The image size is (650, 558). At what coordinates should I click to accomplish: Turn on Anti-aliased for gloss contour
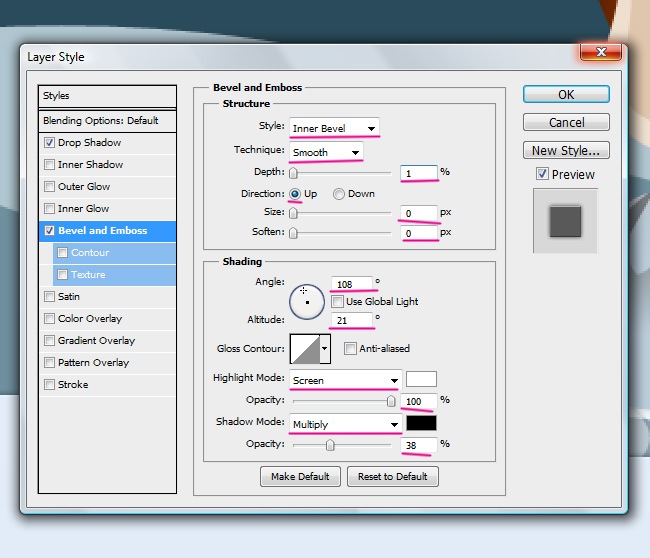click(350, 348)
